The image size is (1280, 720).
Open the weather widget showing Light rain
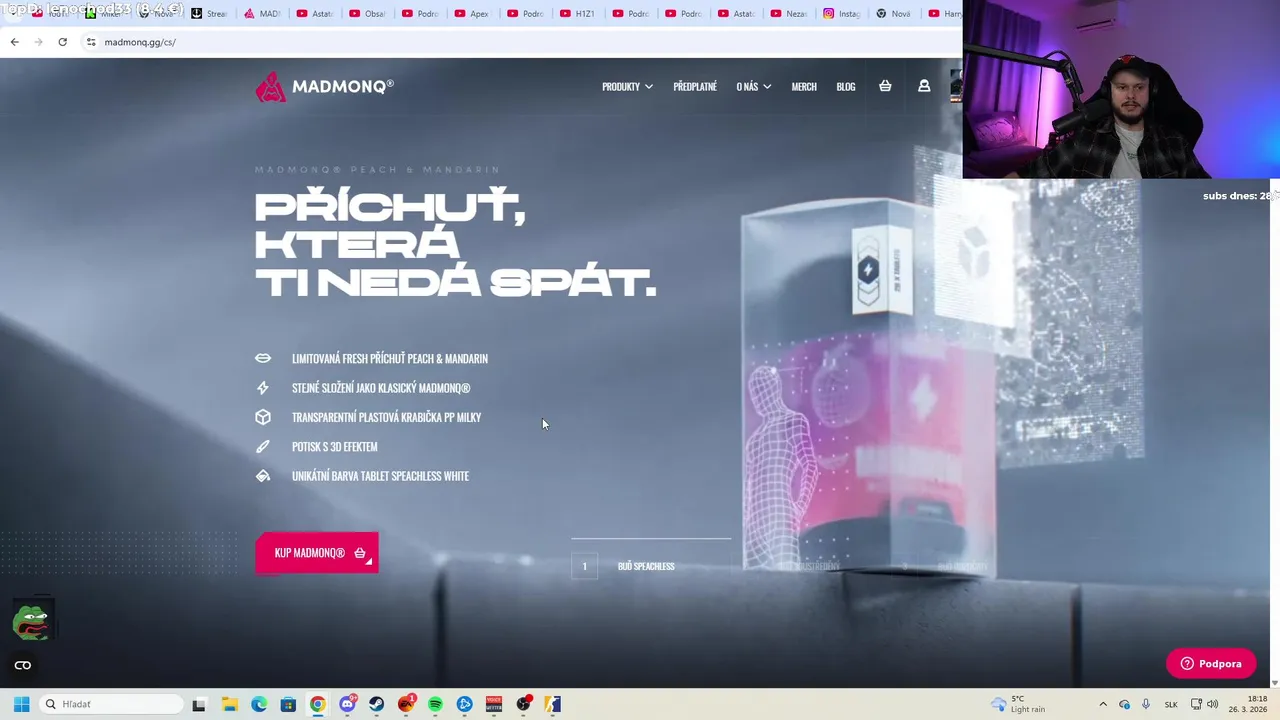pos(1018,704)
